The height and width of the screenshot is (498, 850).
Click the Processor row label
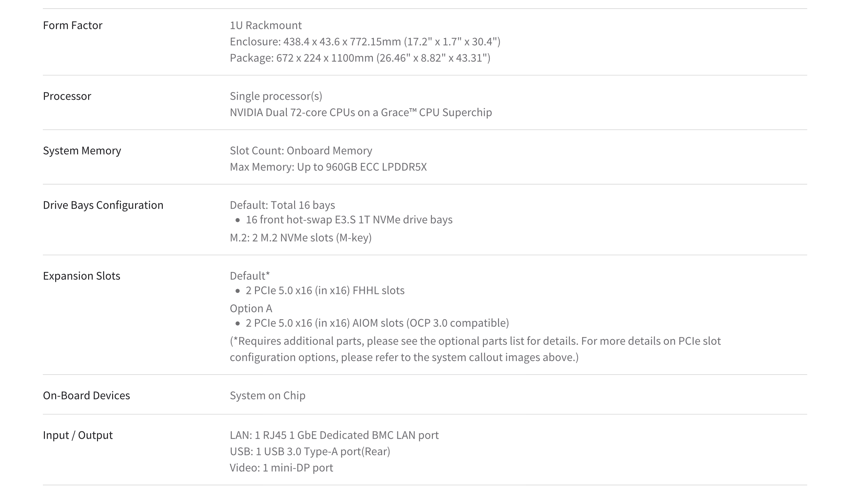(x=67, y=96)
